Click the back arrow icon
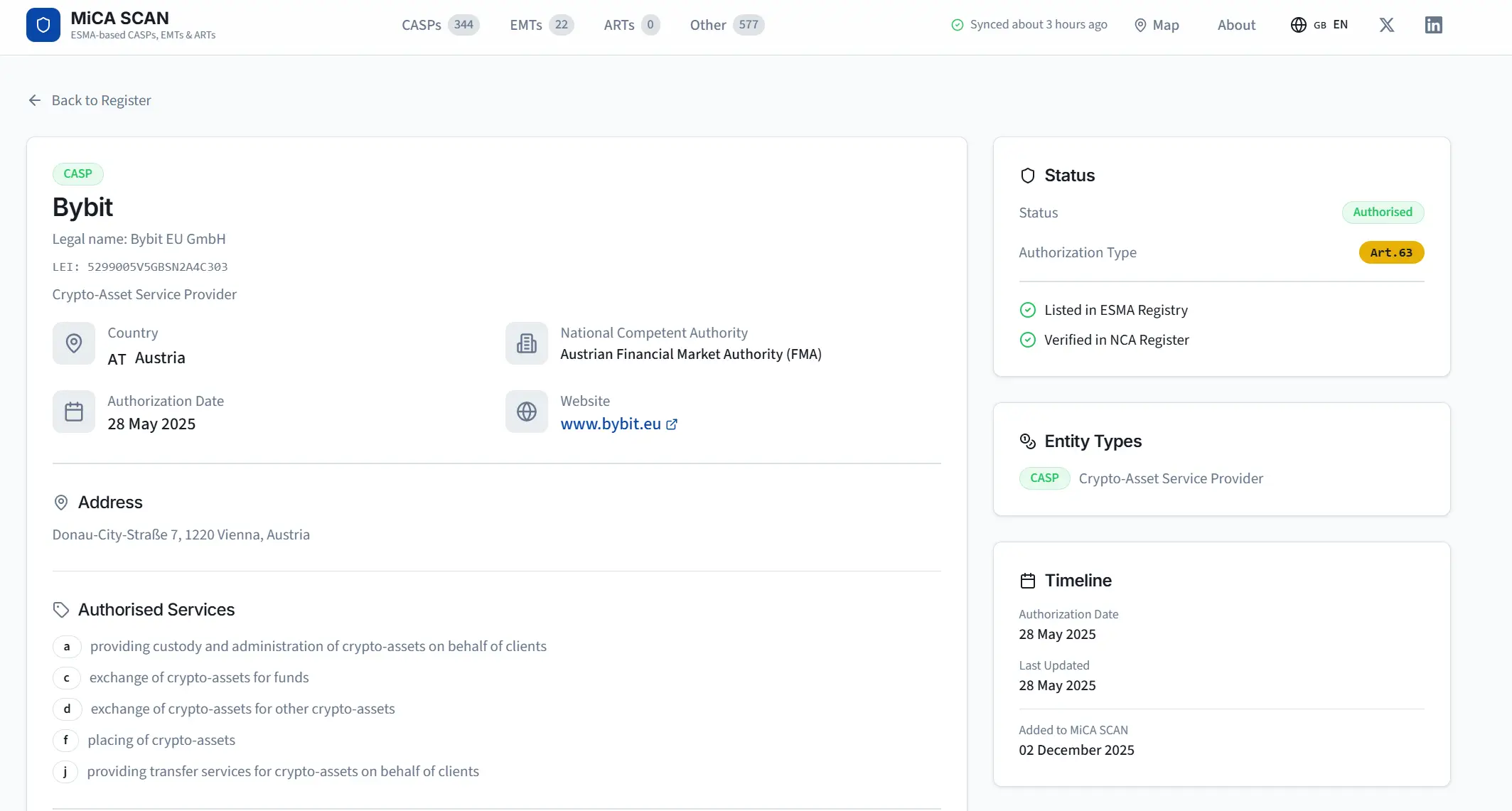Image resolution: width=1512 pixels, height=811 pixels. pos(34,100)
